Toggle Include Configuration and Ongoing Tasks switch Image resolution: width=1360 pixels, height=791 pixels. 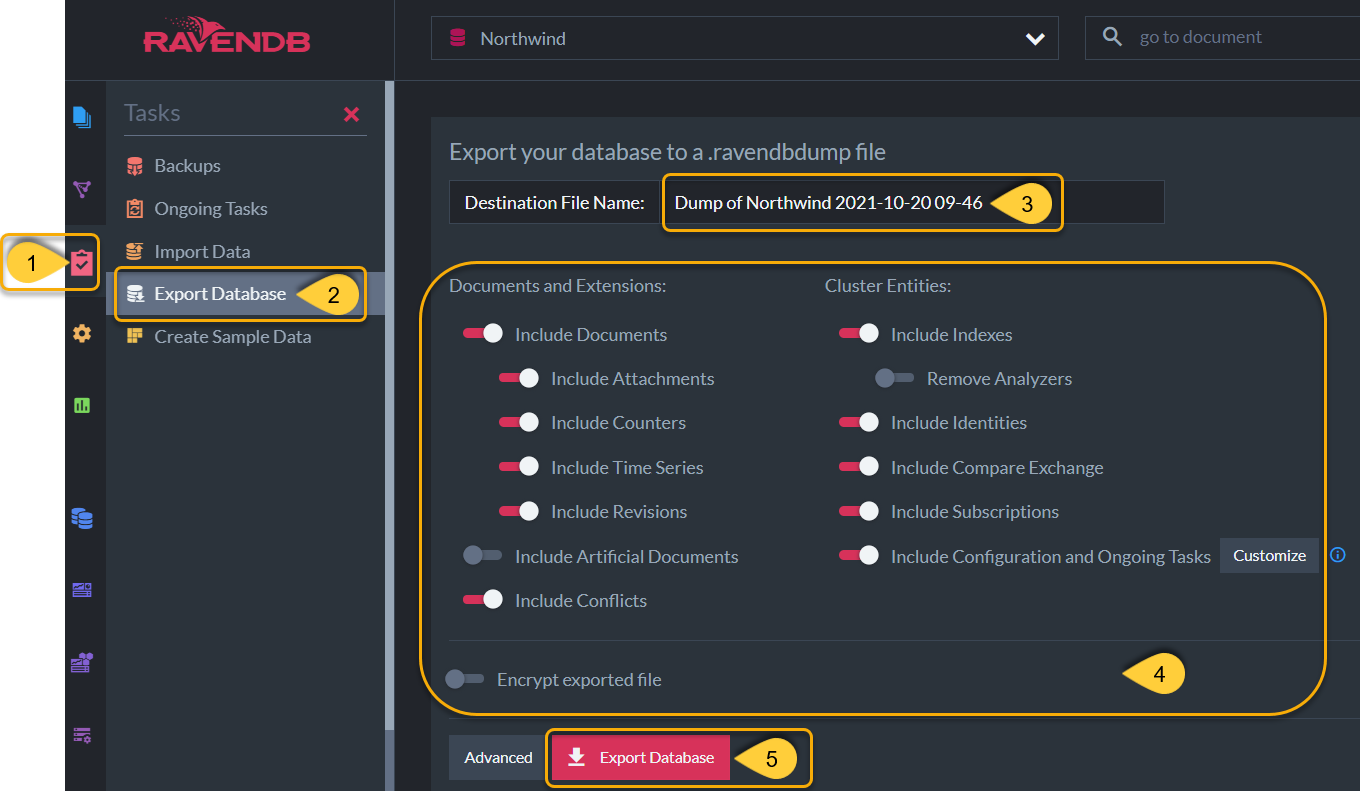tap(858, 555)
